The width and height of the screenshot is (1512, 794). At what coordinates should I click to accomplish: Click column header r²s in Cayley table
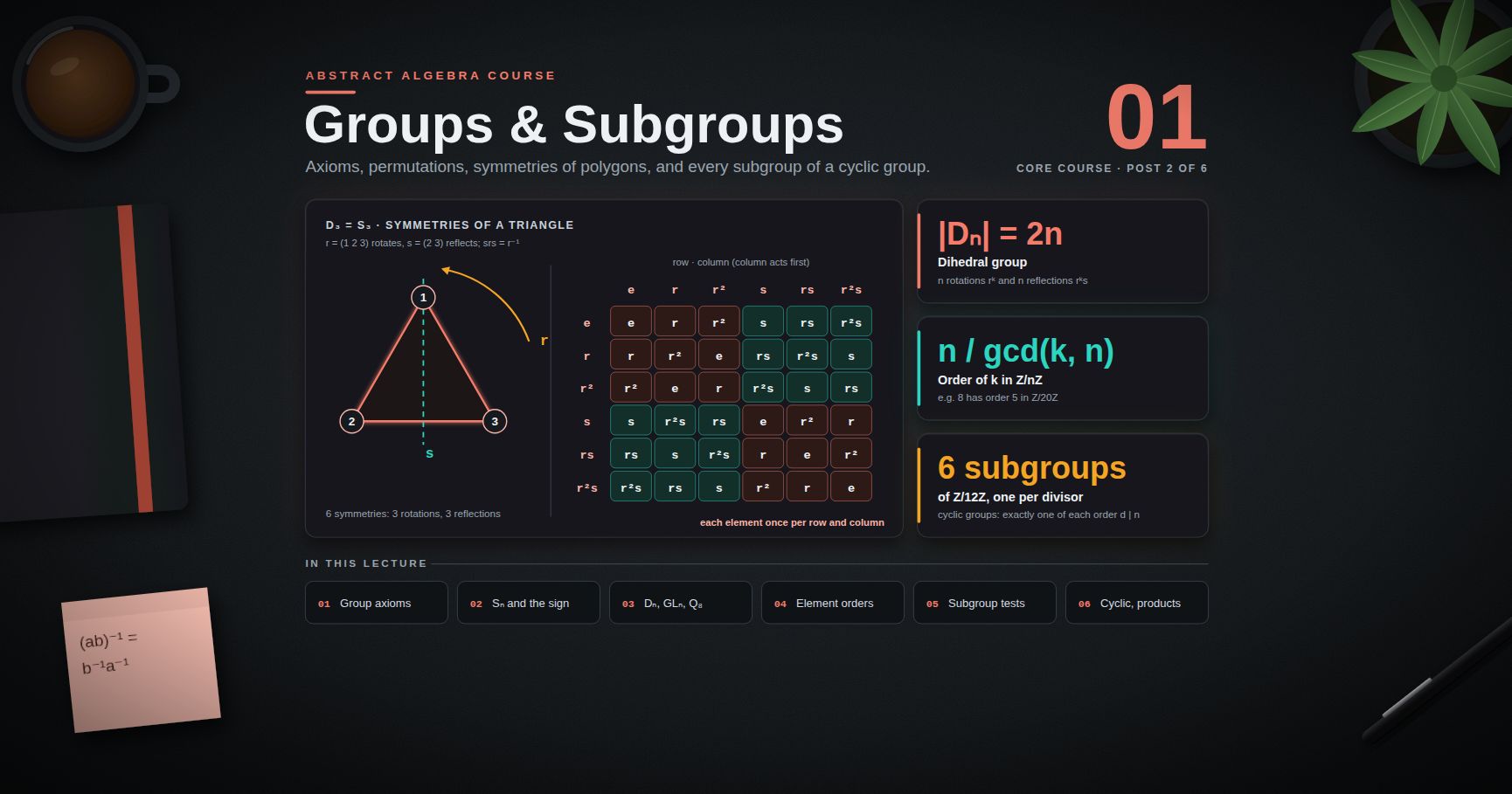851,290
